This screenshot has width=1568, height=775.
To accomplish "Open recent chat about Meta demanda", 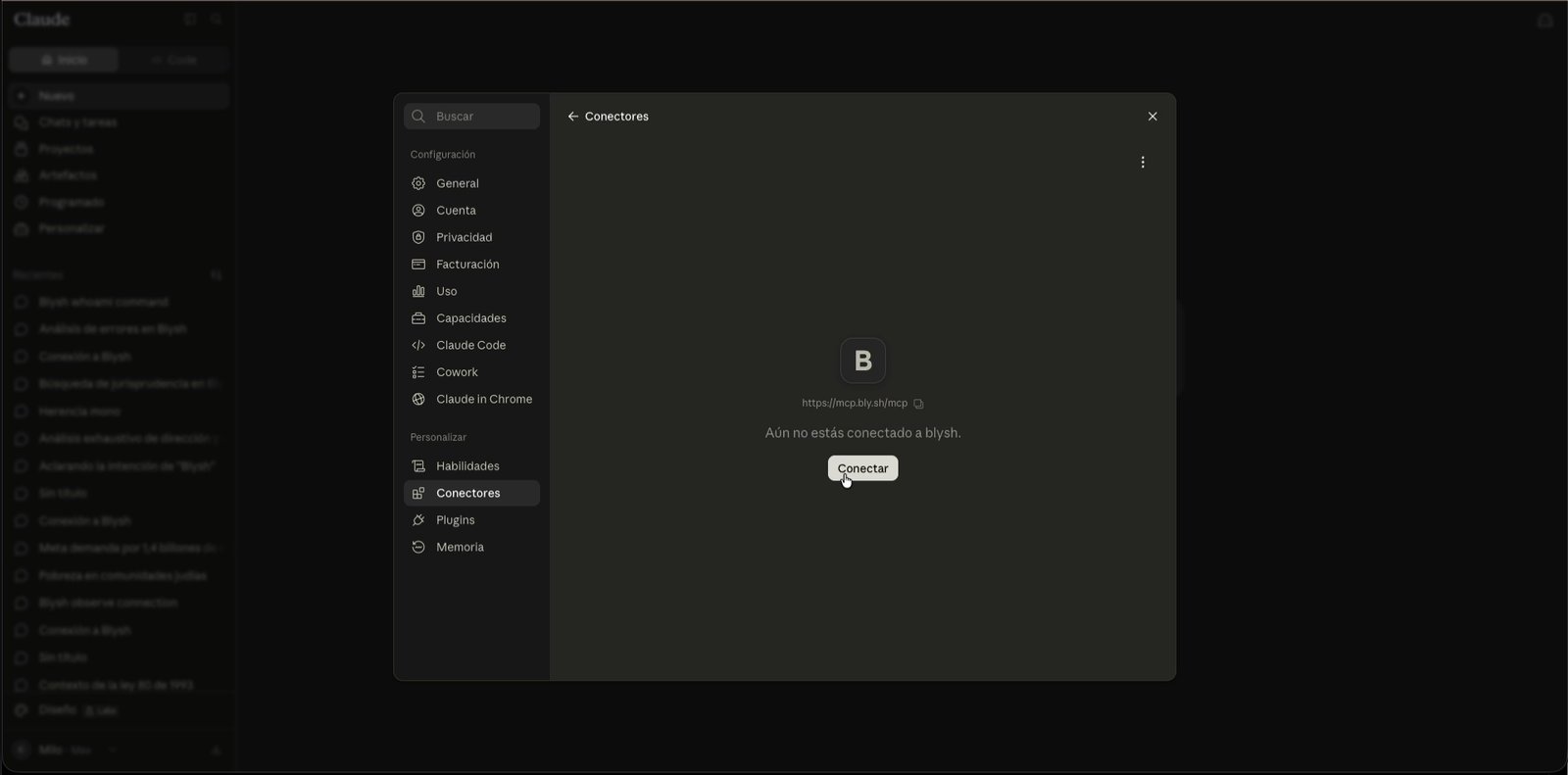I will click(x=119, y=549).
